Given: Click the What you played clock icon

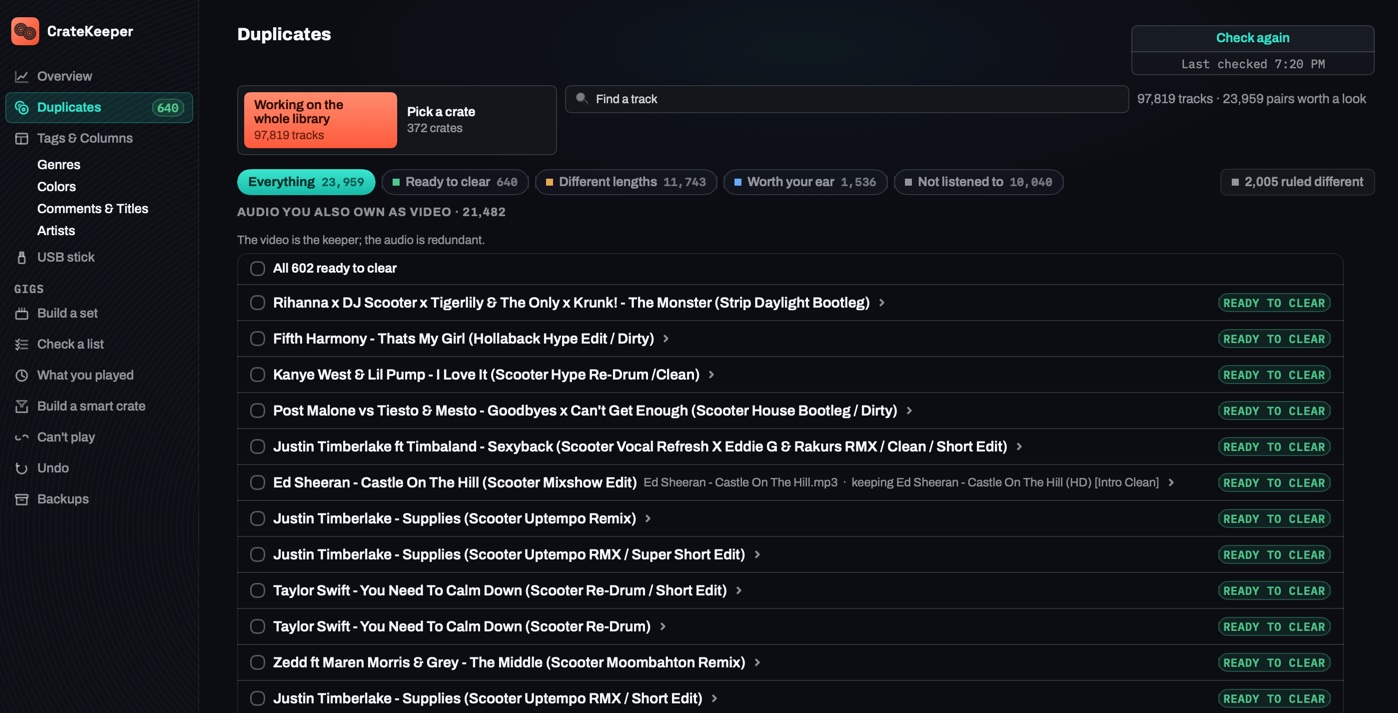Looking at the screenshot, I should (x=21, y=375).
